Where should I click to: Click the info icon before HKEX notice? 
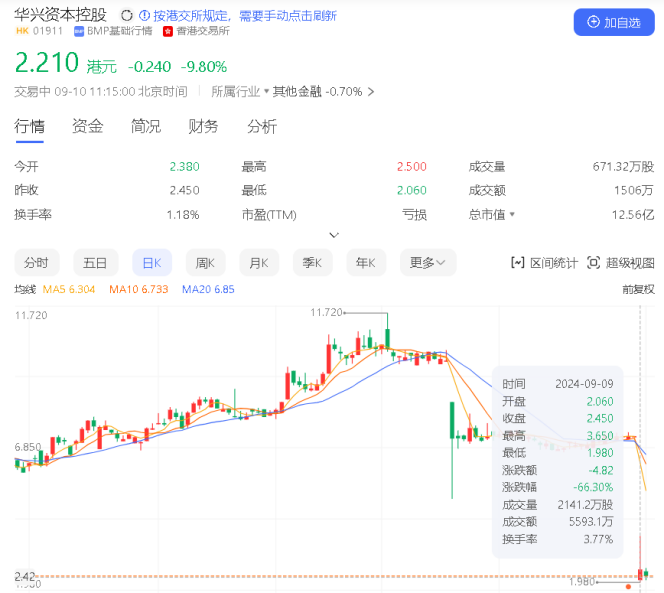(144, 16)
